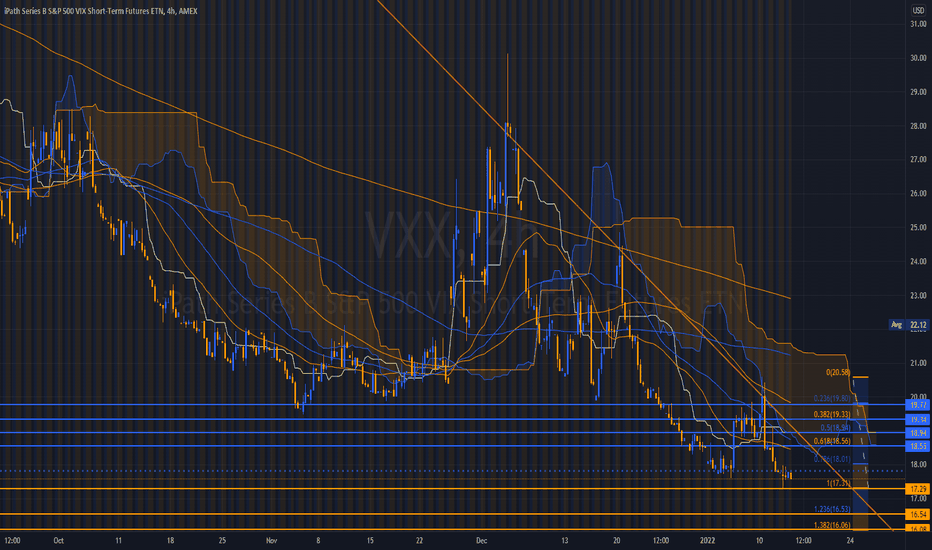Click date 15 on the time axis
This screenshot has height=550, width=932.
(370, 540)
